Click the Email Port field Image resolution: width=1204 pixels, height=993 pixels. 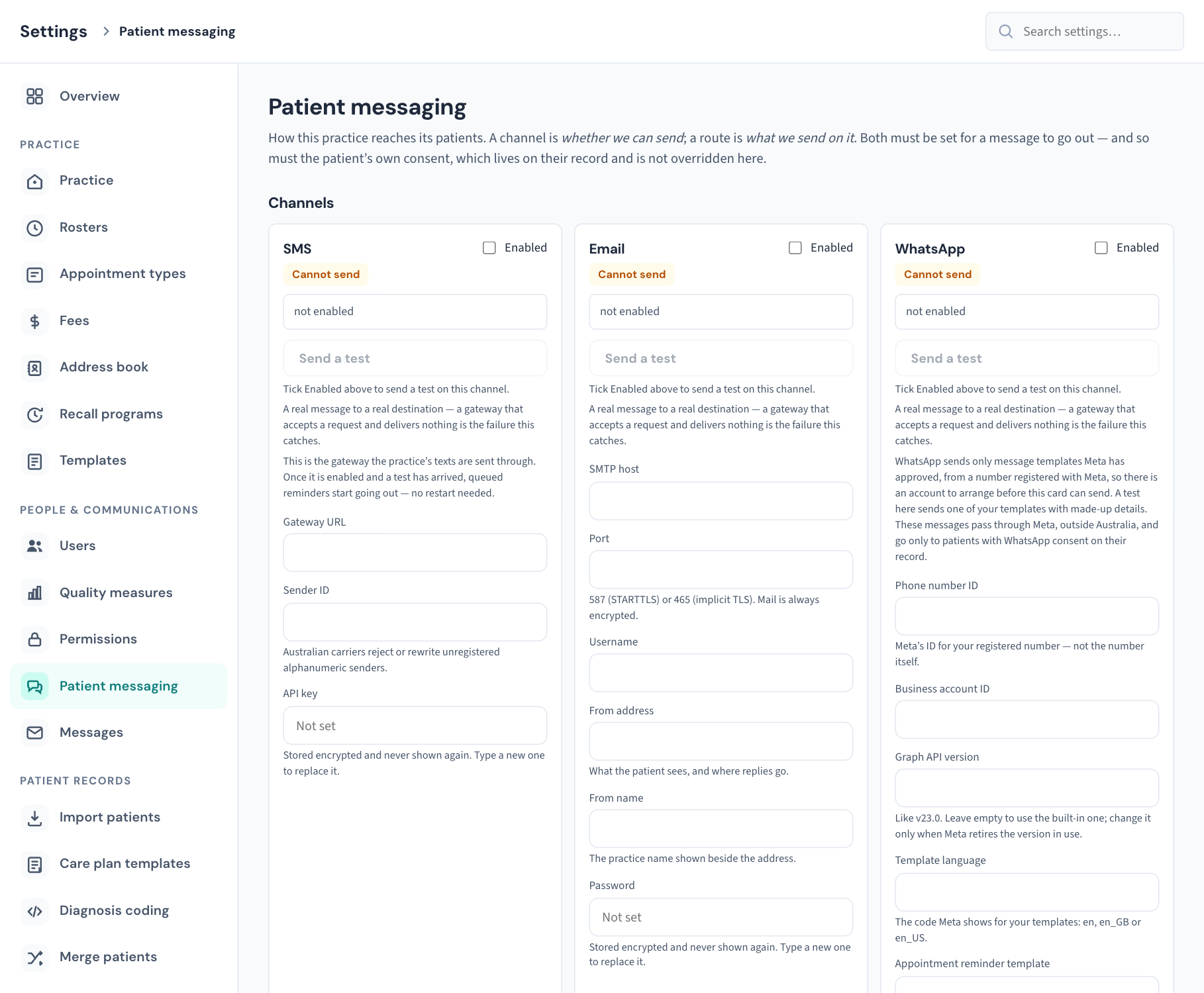tap(721, 570)
